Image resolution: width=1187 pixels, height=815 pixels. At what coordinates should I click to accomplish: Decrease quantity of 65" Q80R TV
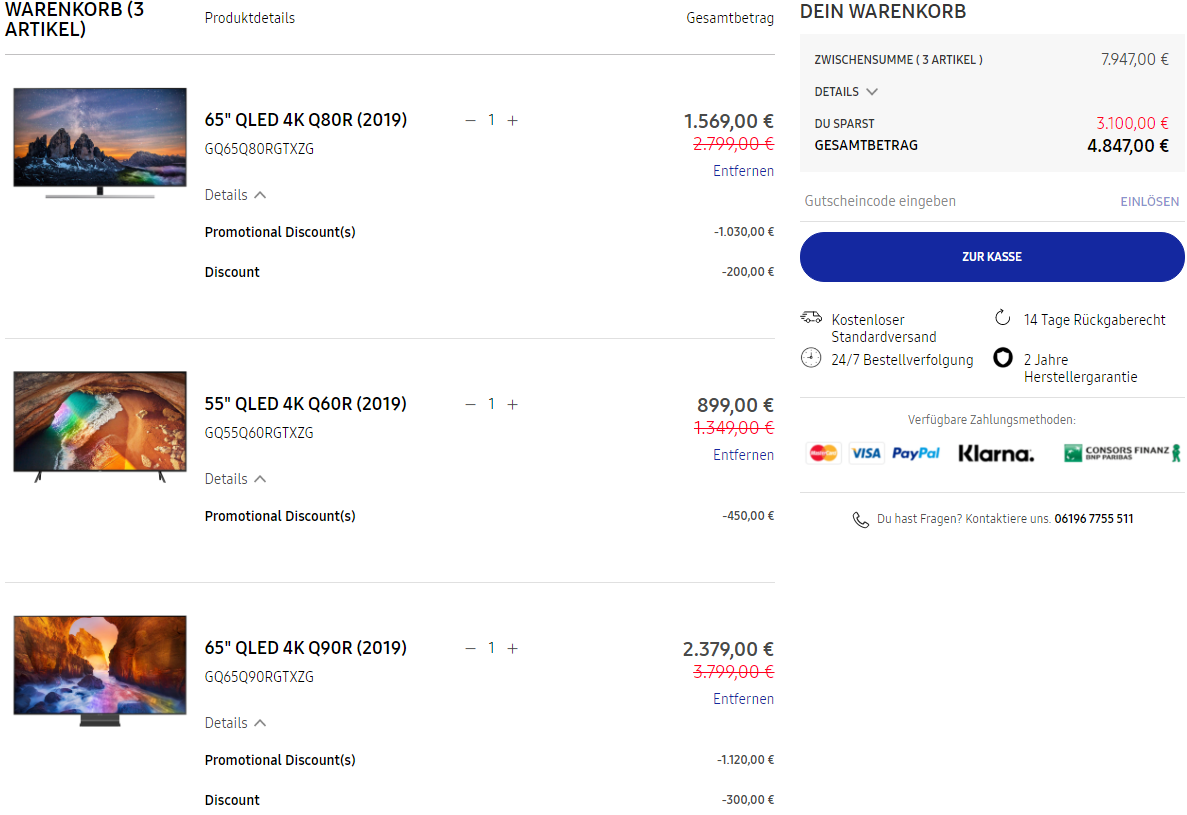pyautogui.click(x=470, y=120)
